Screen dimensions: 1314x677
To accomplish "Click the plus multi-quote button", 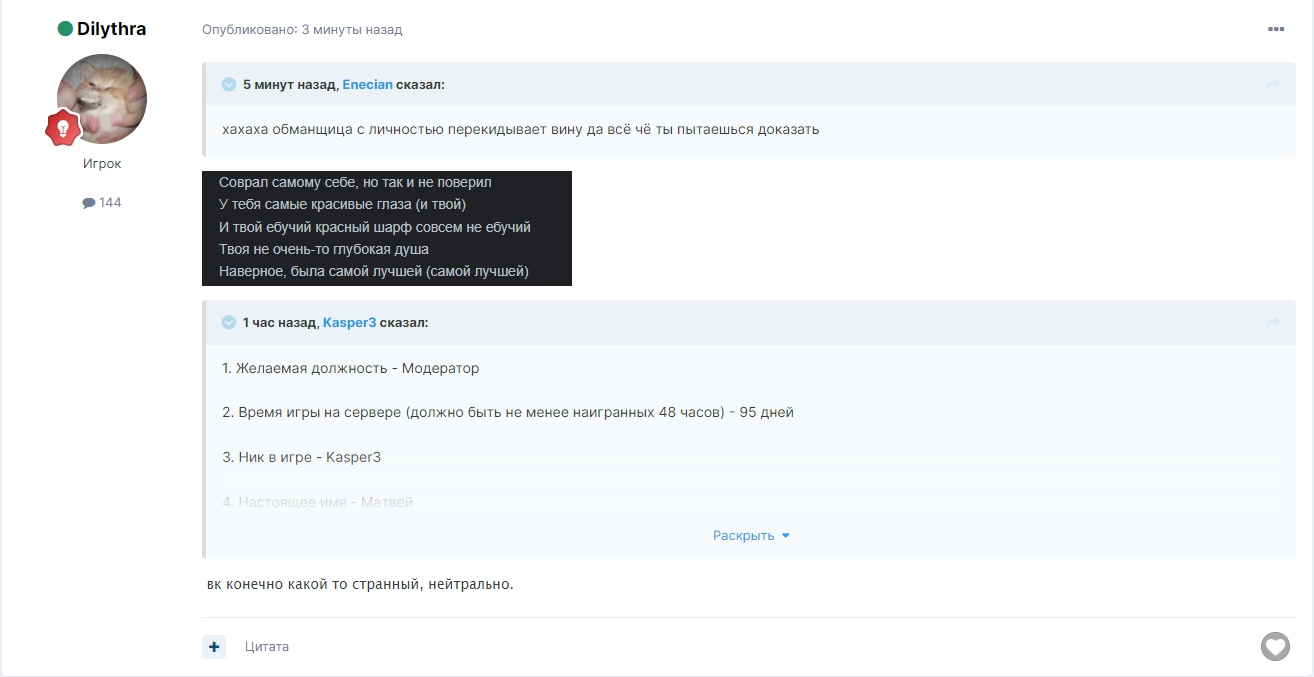I will pyautogui.click(x=214, y=647).
